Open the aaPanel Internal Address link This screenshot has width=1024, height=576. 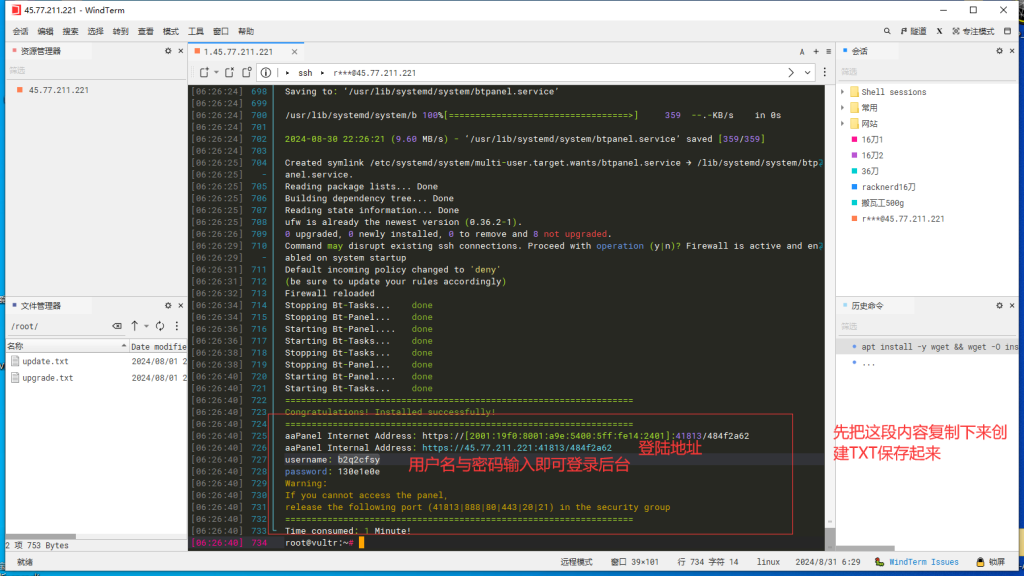pyautogui.click(x=517, y=448)
